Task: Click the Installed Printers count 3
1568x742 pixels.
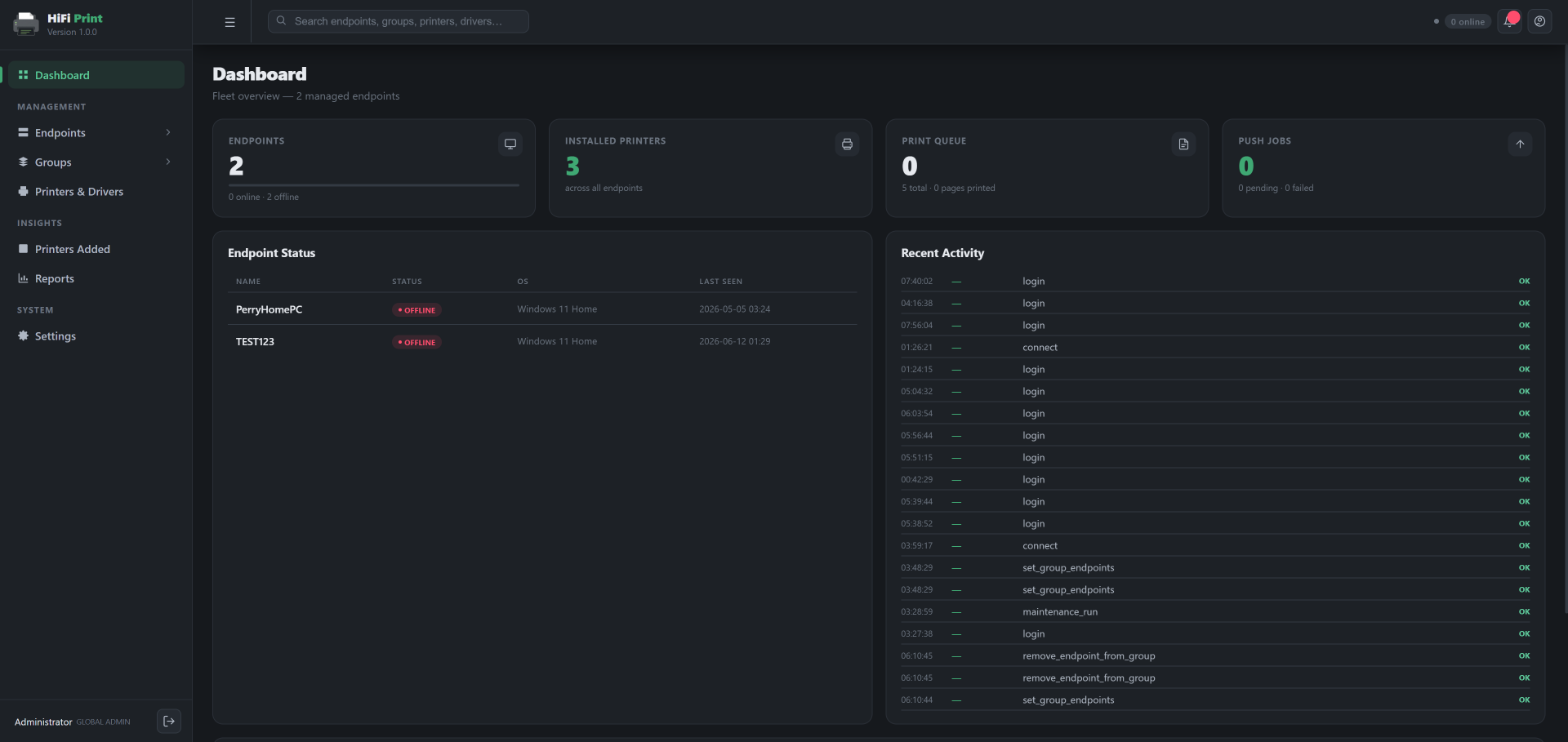Action: pyautogui.click(x=572, y=167)
